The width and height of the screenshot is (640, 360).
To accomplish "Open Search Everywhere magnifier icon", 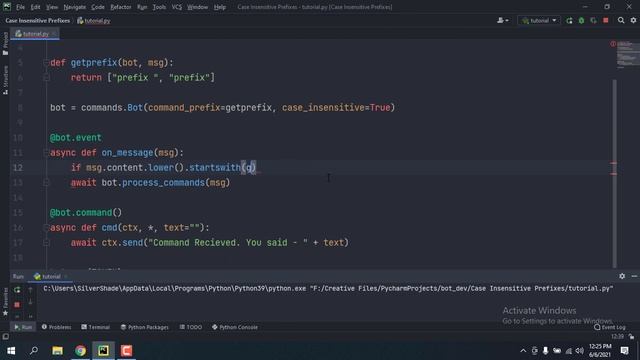I will point(621,20).
